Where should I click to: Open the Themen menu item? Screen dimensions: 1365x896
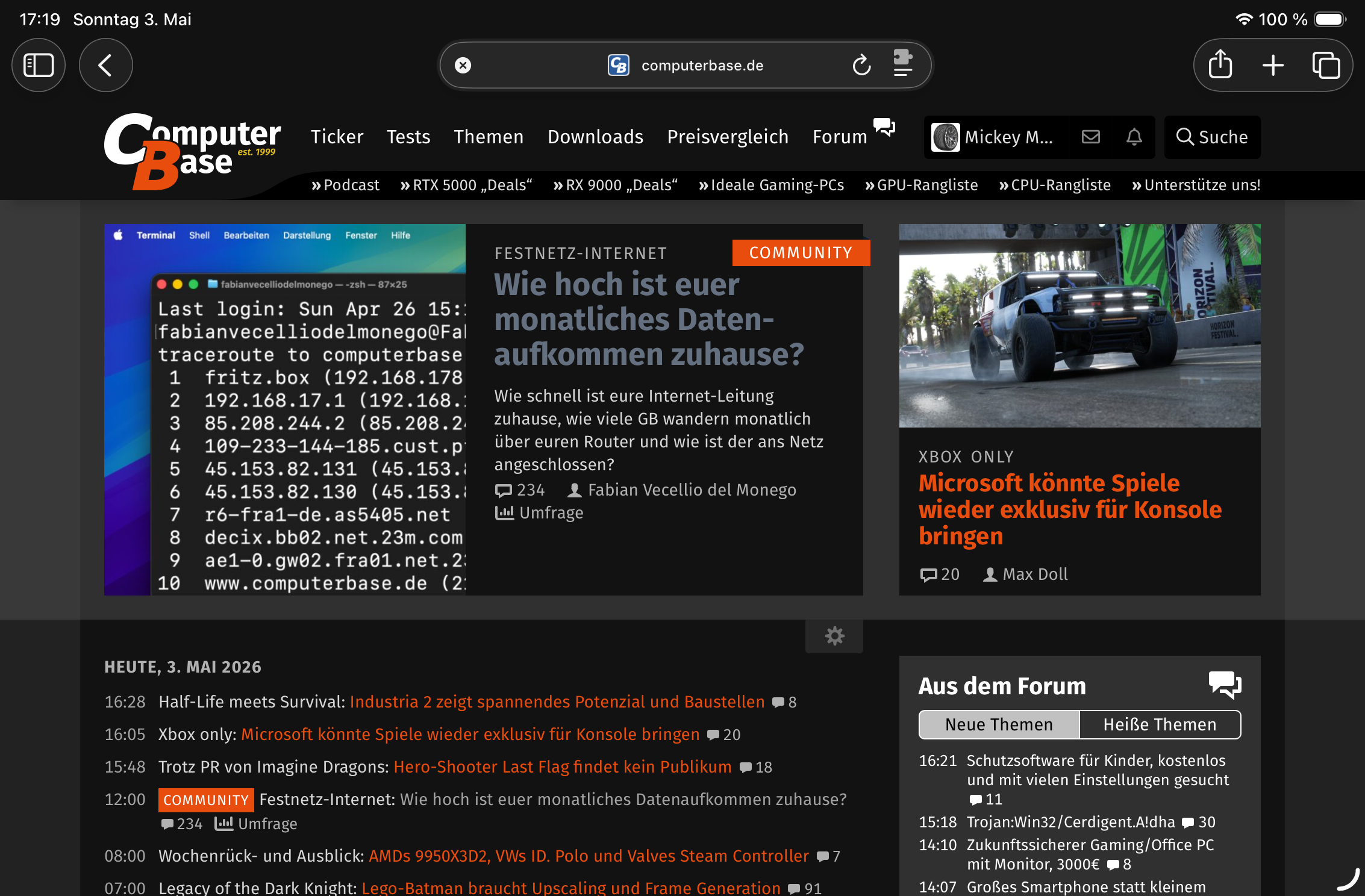tap(489, 137)
